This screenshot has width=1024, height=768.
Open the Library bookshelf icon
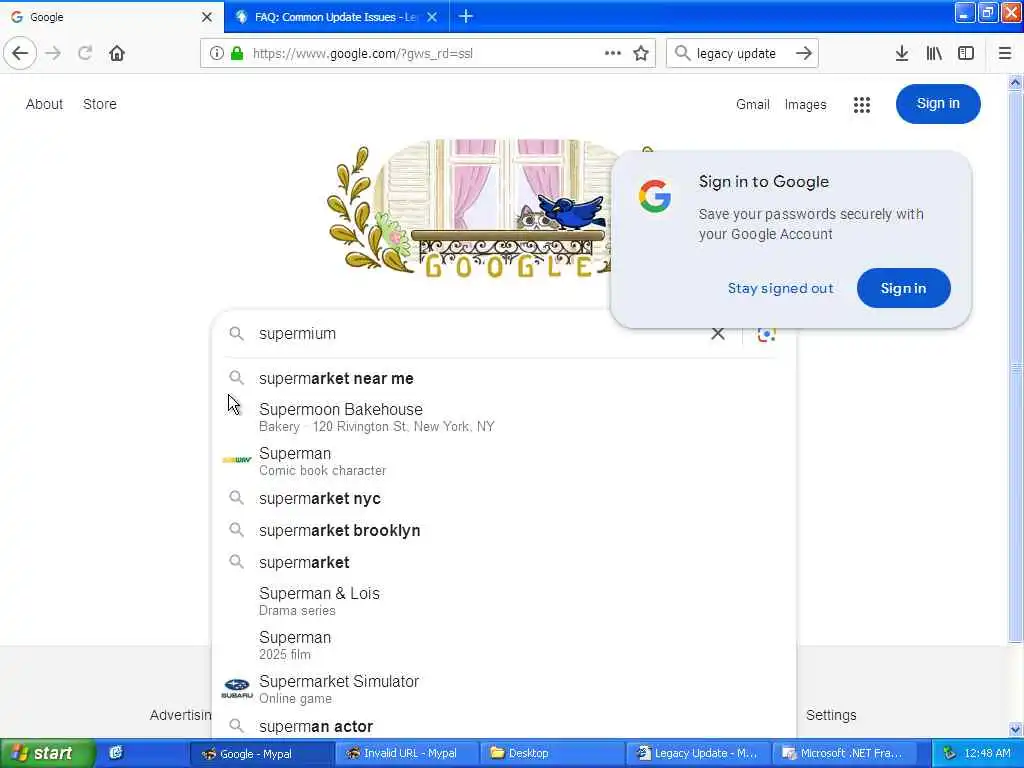tap(934, 54)
